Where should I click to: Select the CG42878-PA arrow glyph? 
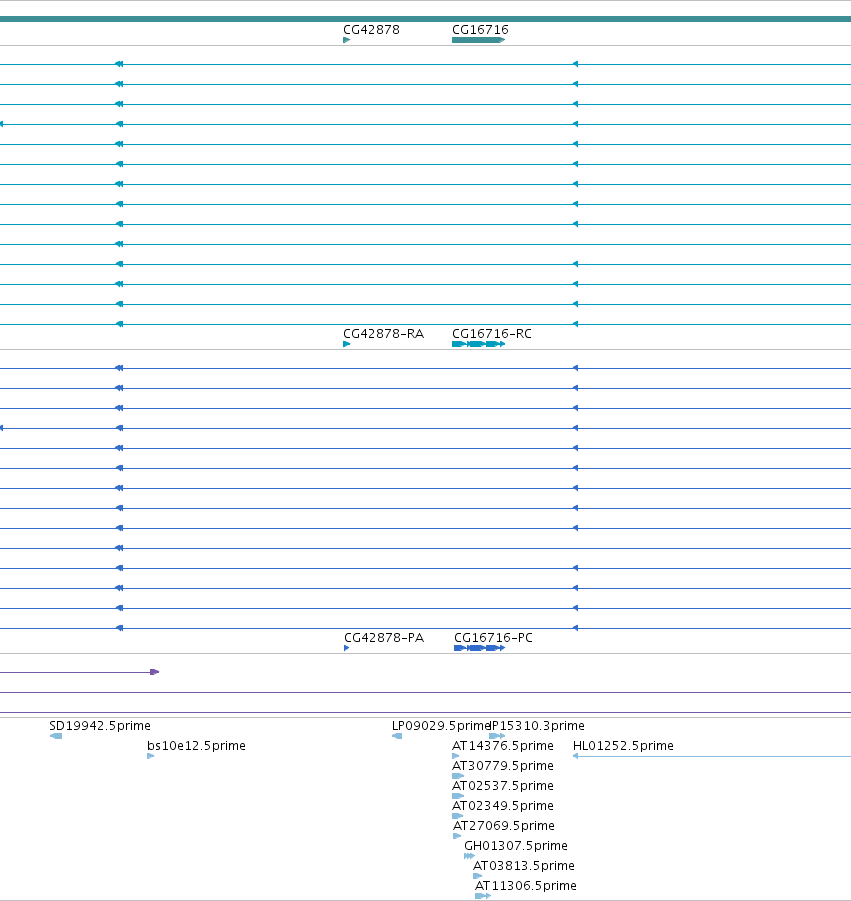pyautogui.click(x=346, y=648)
